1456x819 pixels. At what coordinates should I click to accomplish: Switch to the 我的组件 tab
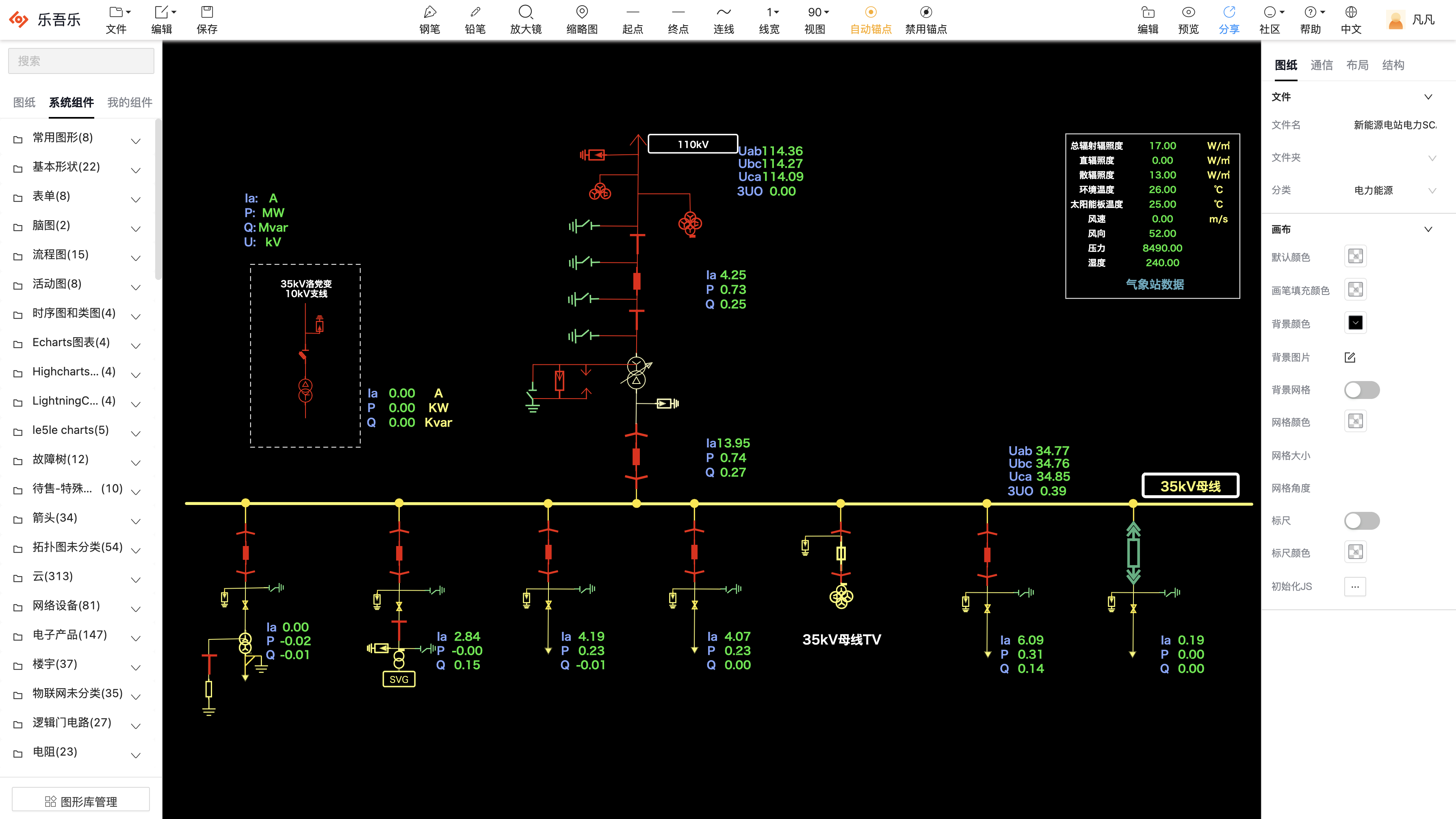tap(130, 102)
